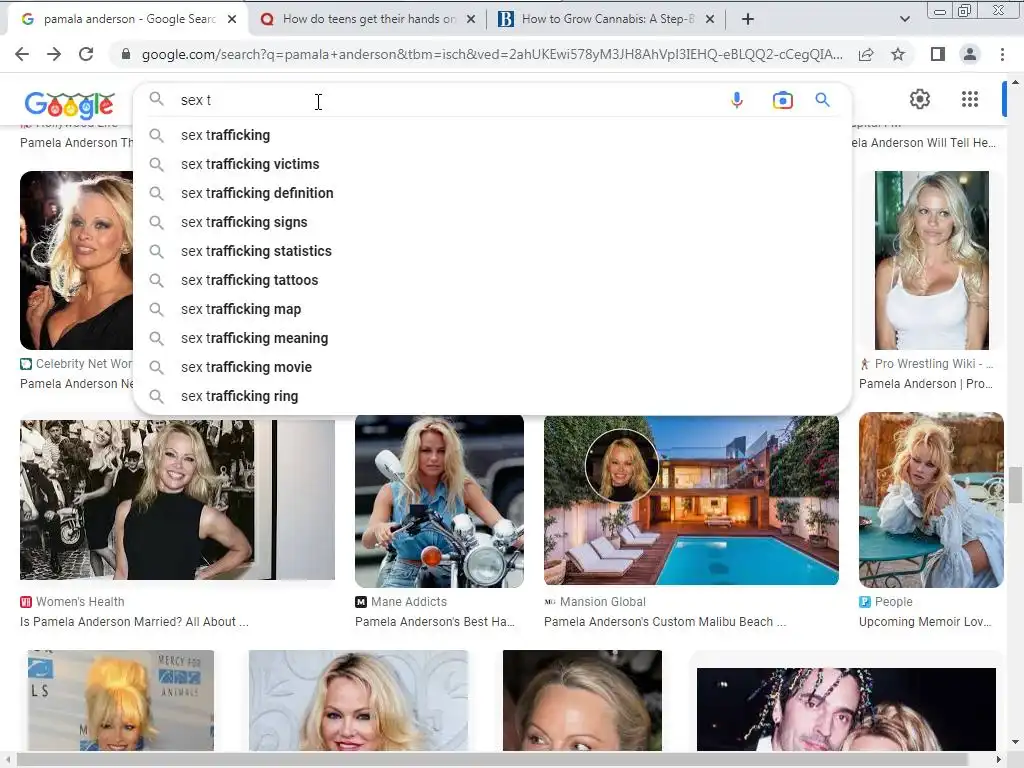
Task: Start voice search with the microphone icon
Action: tap(737, 100)
